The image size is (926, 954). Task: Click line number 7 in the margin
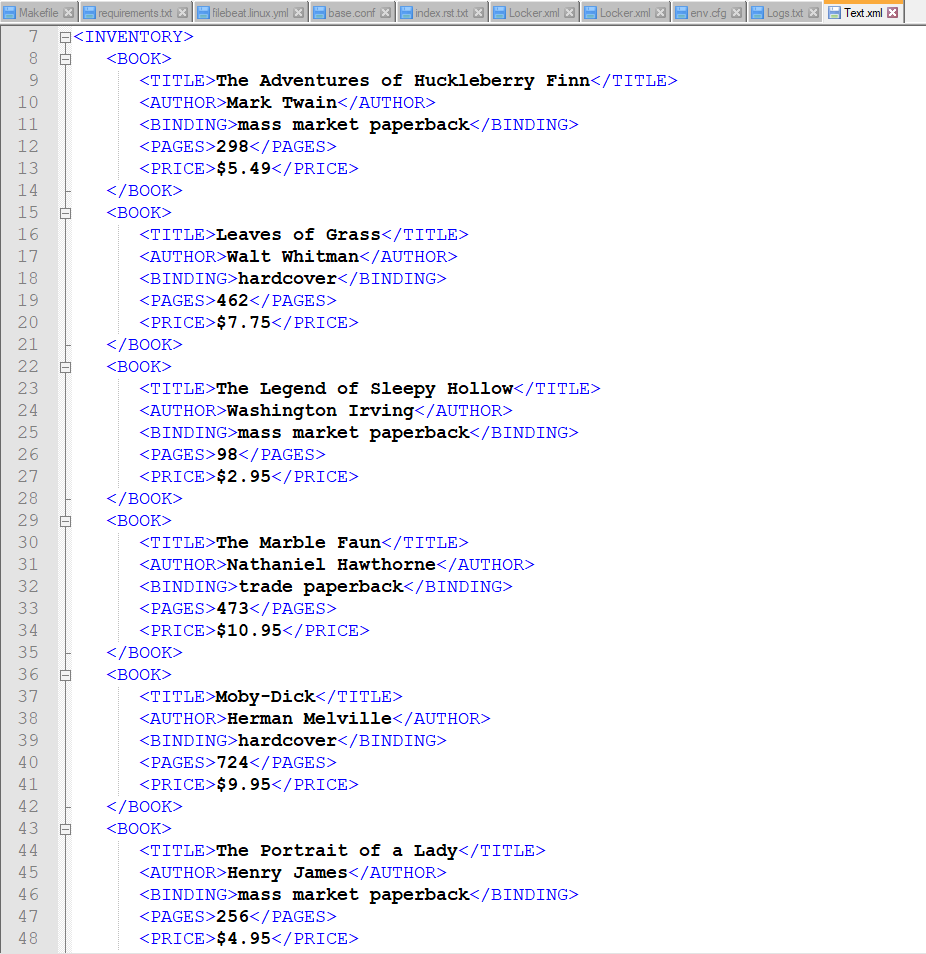(33, 37)
